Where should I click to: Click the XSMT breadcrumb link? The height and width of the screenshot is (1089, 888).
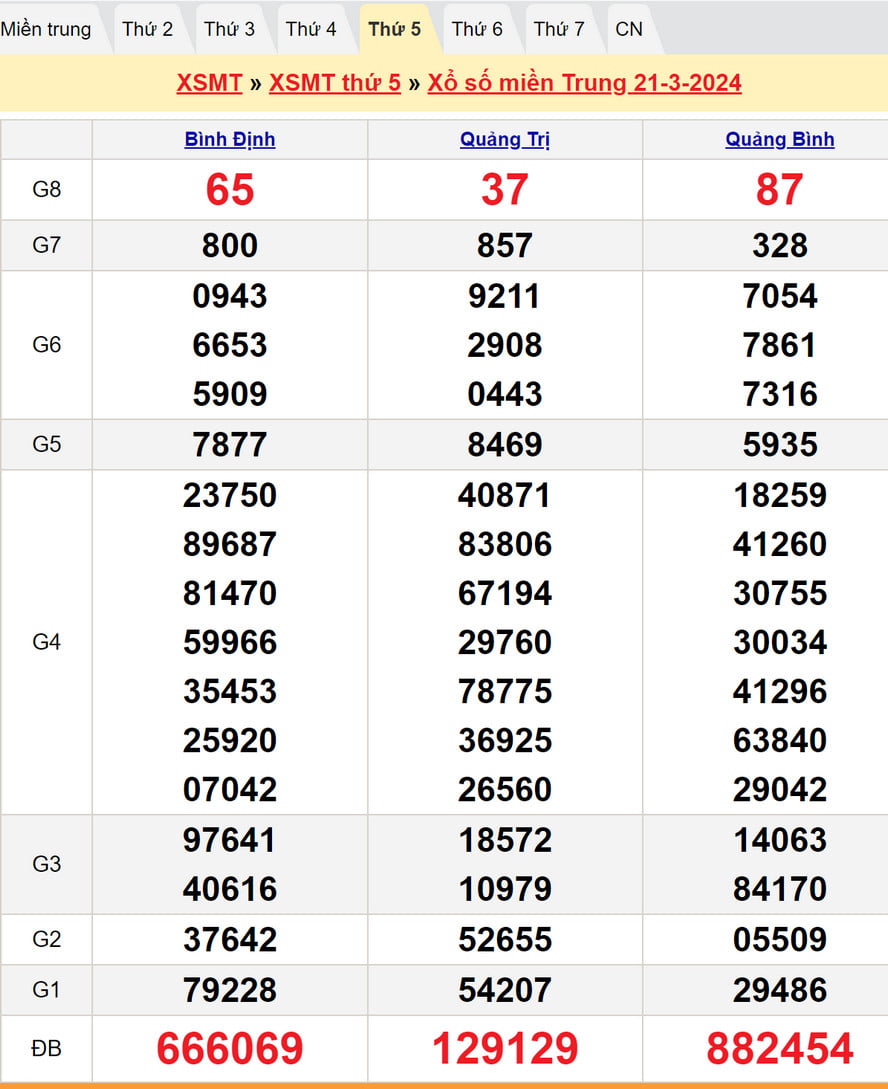(x=209, y=83)
